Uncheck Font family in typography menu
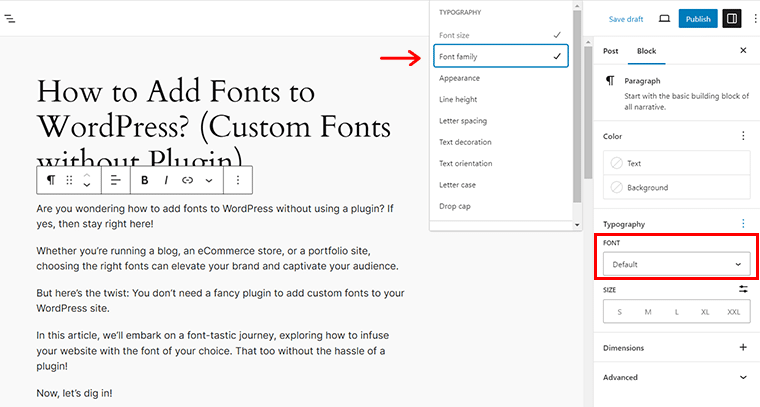Screen dimensions: 760x407 501,57
